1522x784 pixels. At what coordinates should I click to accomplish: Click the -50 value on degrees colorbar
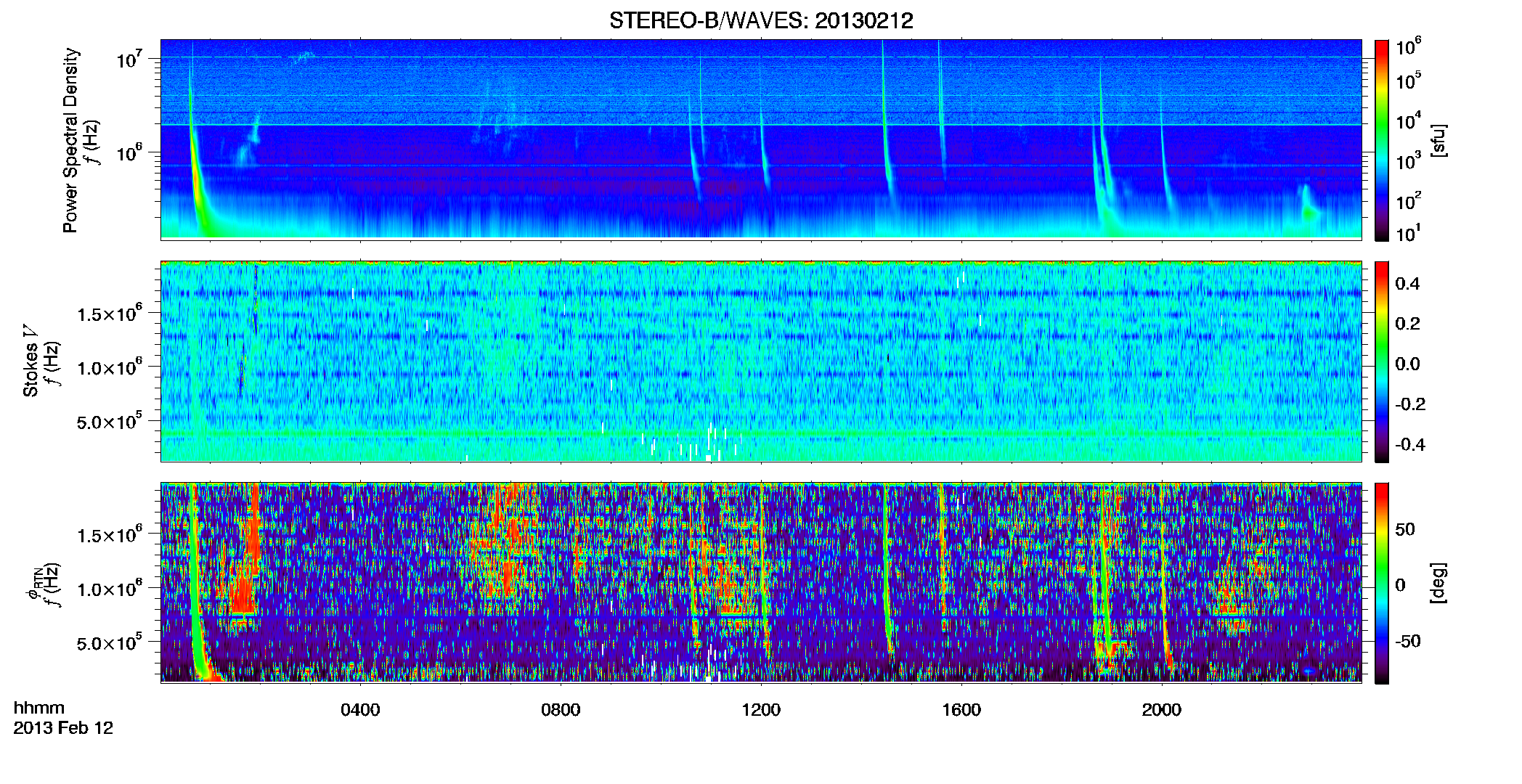(1408, 641)
